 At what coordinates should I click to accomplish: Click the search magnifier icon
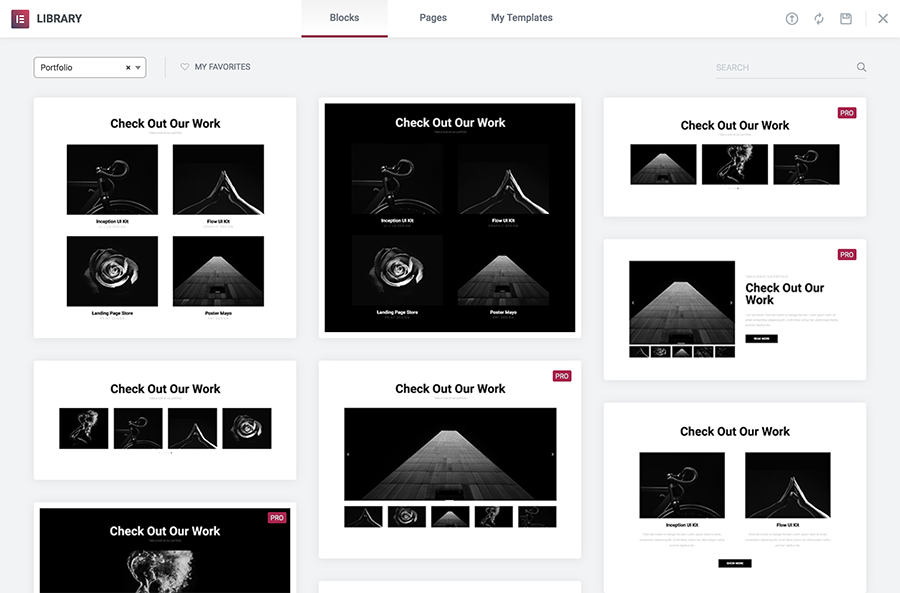pyautogui.click(x=861, y=68)
